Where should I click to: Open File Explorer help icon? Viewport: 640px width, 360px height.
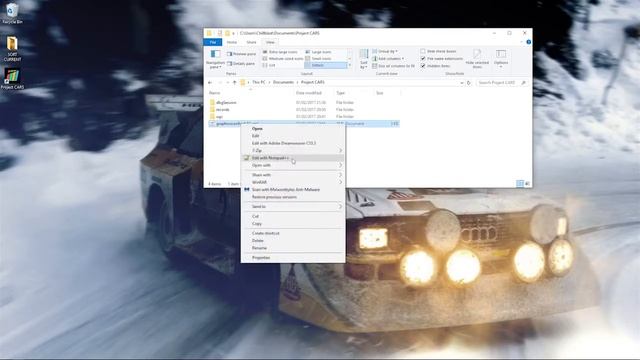528,42
